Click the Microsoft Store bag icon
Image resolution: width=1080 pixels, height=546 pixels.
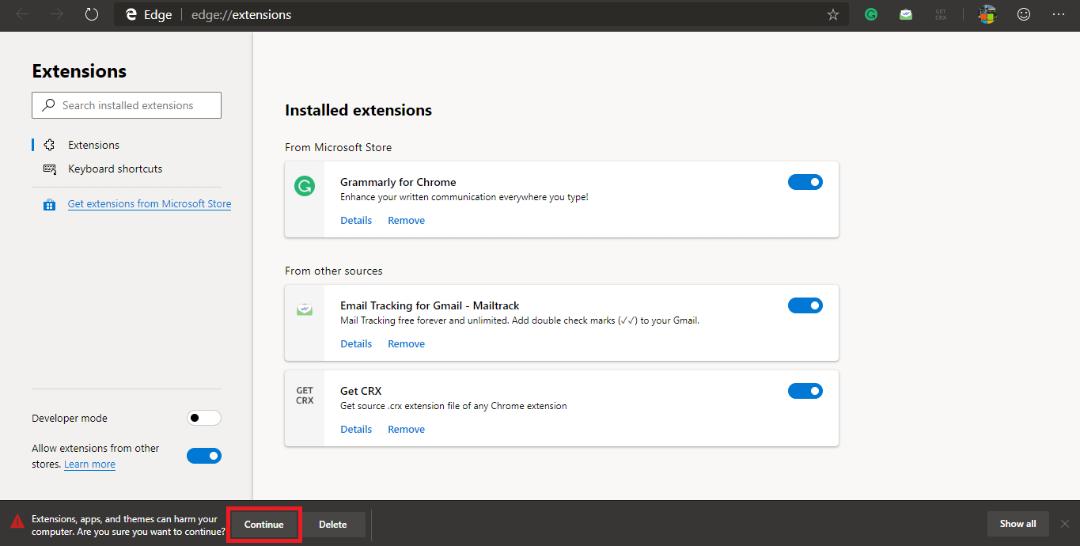(49, 204)
